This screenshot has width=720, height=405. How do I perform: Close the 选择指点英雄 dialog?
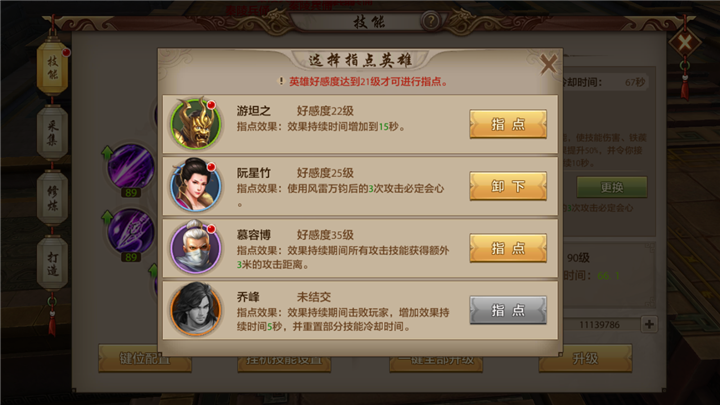tap(548, 64)
